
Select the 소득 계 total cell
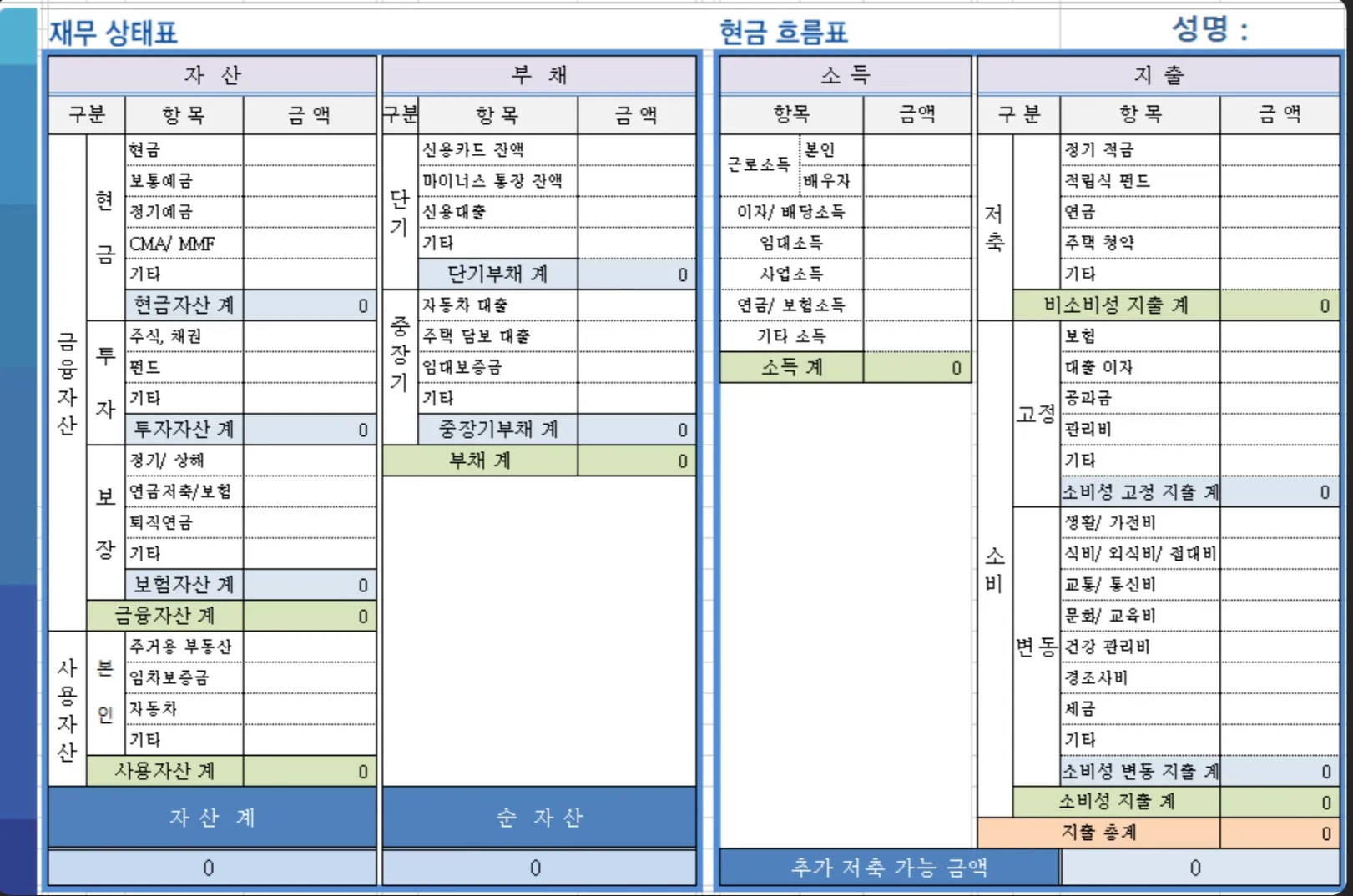coord(918,367)
